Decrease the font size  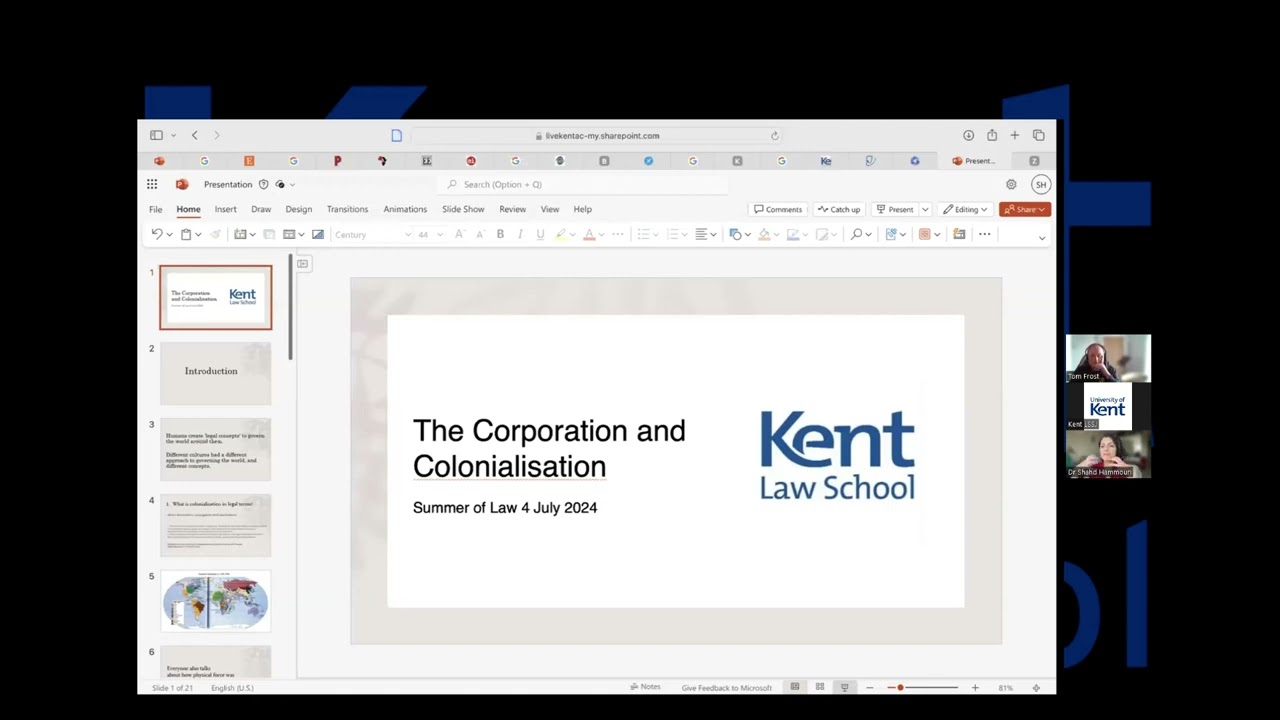(x=479, y=234)
